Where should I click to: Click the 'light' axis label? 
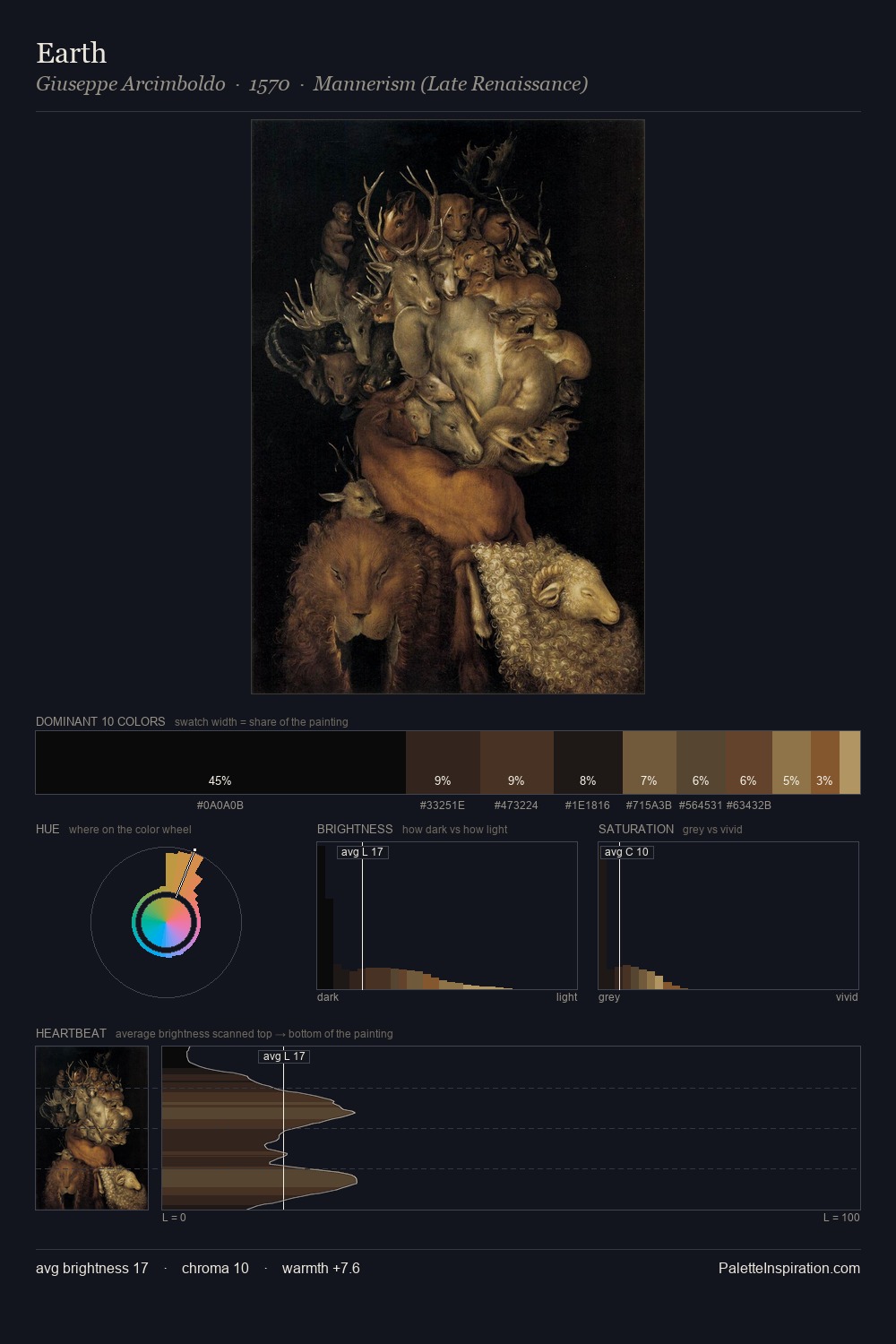[x=567, y=997]
